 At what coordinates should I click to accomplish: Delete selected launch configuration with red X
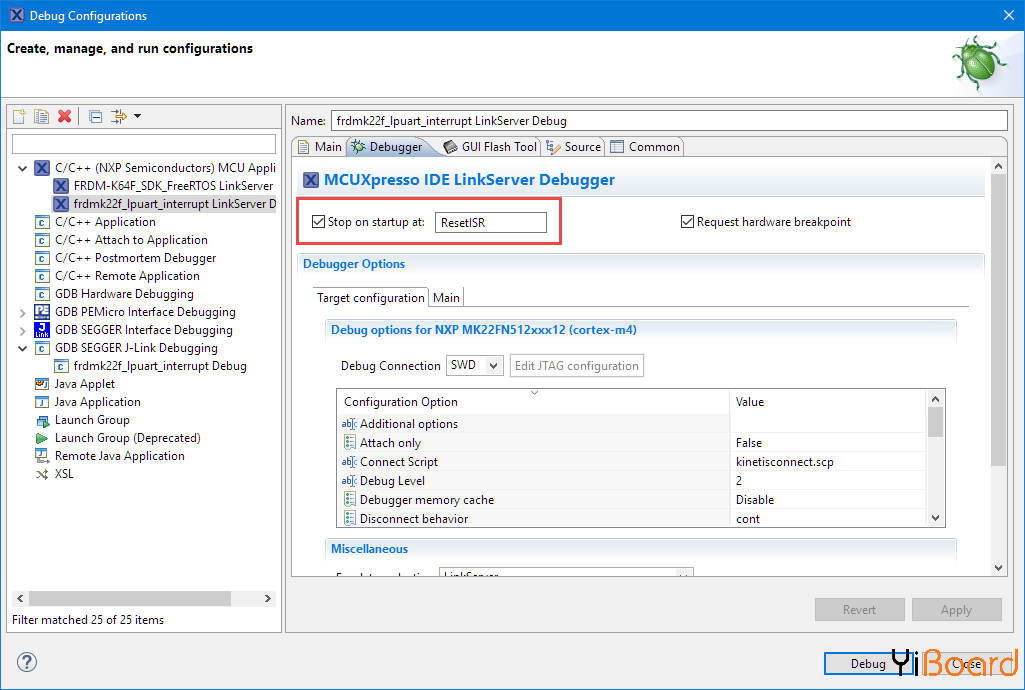point(64,116)
